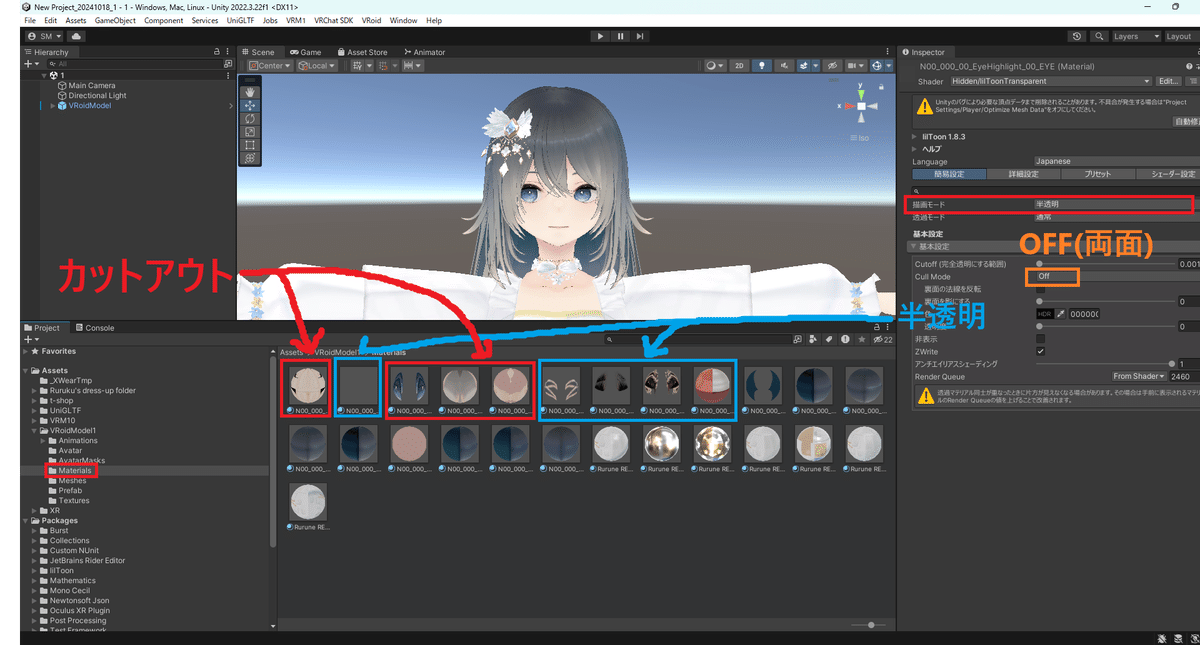
Task: Click the HDR color swatch
Action: point(1045,314)
